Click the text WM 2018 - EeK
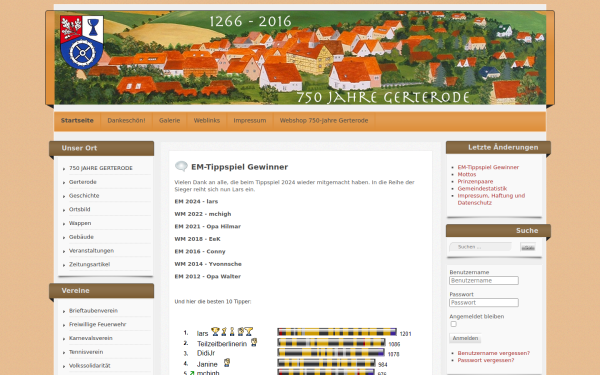The width and height of the screenshot is (600, 375). (197, 239)
